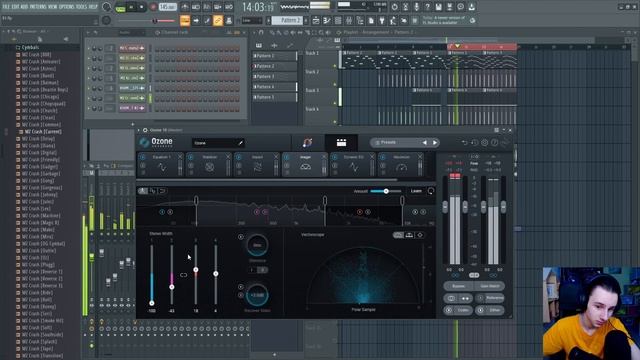640x360 pixels.
Task: Show the Channel rack via its toolbar icon
Action: pyautogui.click(x=338, y=20)
